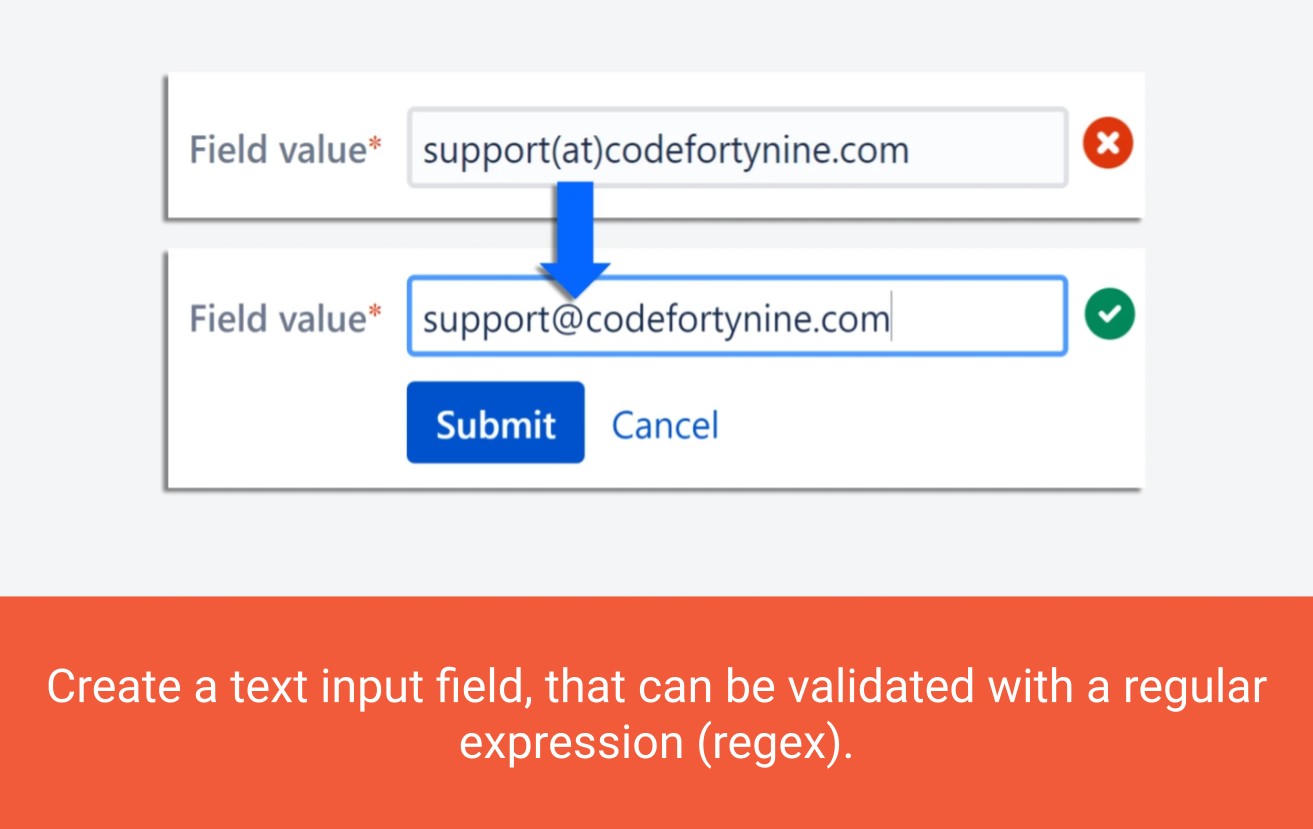The height and width of the screenshot is (829, 1313).
Task: Click the error indicator beside the invalid email
Action: point(1106,142)
